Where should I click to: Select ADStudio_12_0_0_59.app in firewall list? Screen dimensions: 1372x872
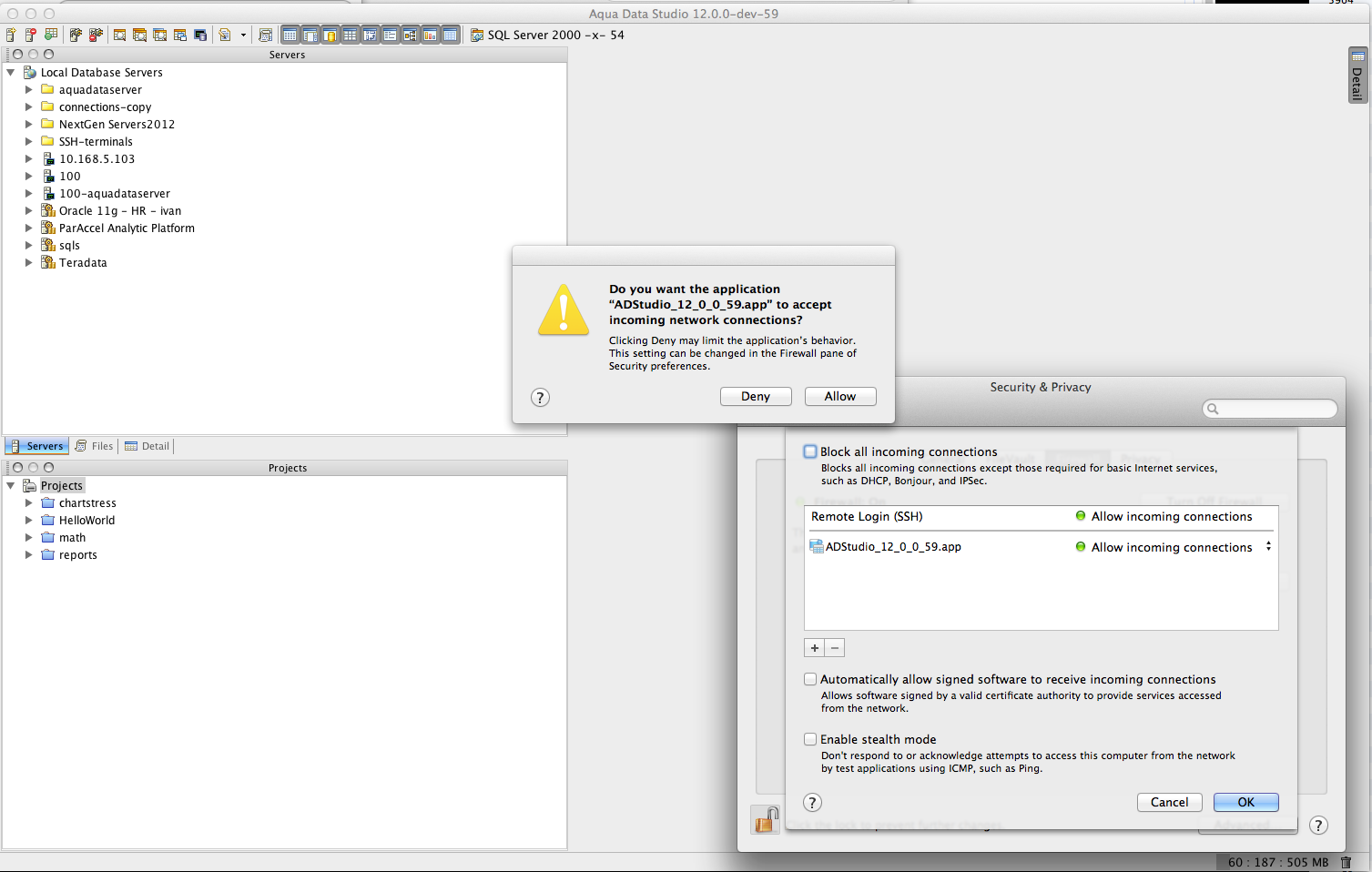pyautogui.click(x=893, y=546)
